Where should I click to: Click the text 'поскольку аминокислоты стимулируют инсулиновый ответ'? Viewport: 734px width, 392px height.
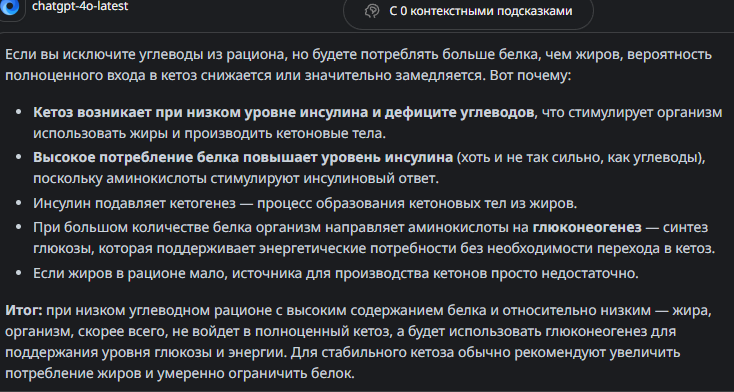(x=236, y=178)
